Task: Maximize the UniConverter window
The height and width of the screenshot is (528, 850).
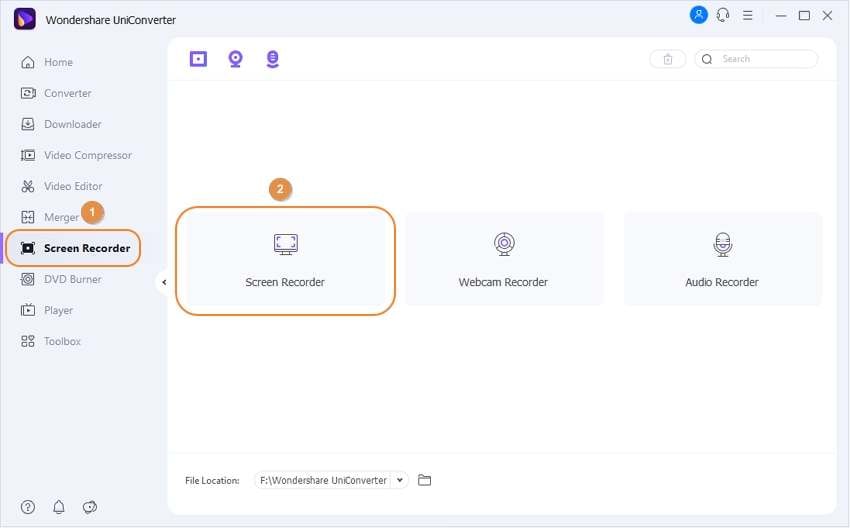Action: (x=804, y=16)
